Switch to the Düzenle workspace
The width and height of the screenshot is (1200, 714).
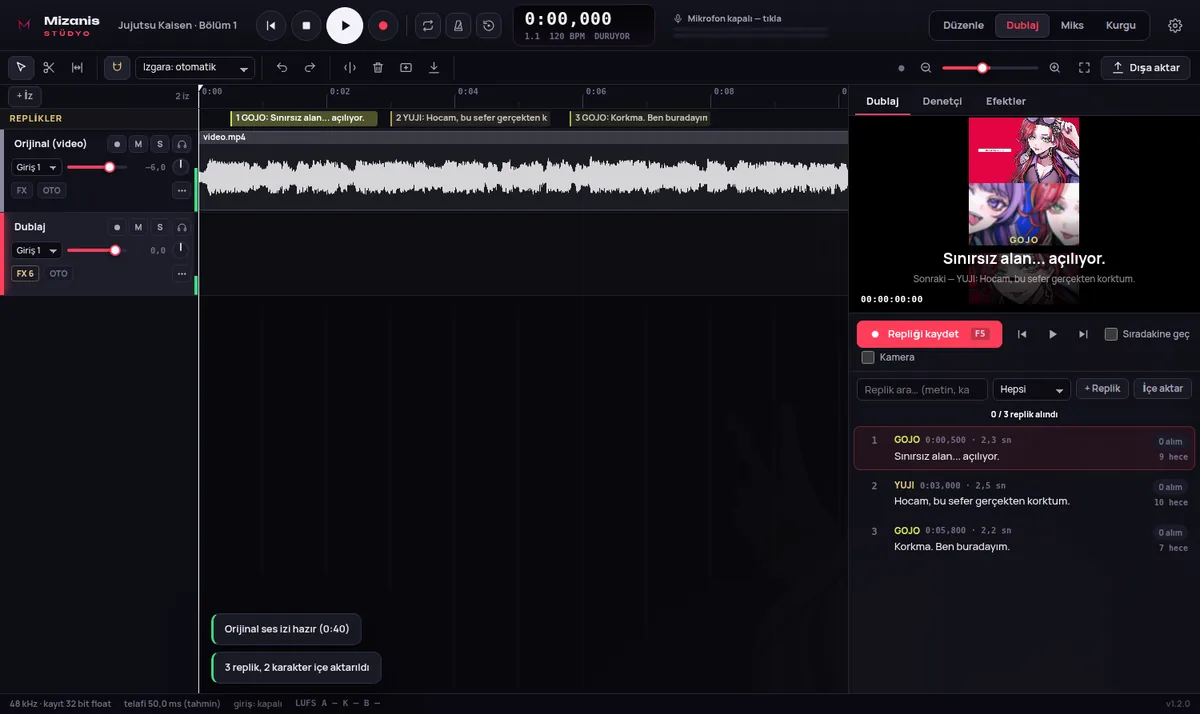click(964, 25)
